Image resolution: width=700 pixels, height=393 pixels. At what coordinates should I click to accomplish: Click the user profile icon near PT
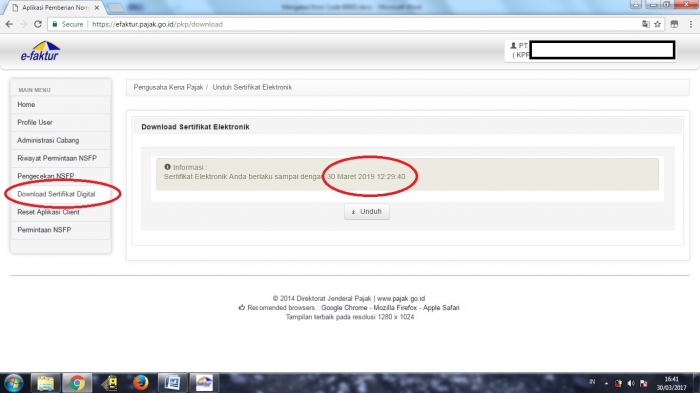[x=513, y=46]
